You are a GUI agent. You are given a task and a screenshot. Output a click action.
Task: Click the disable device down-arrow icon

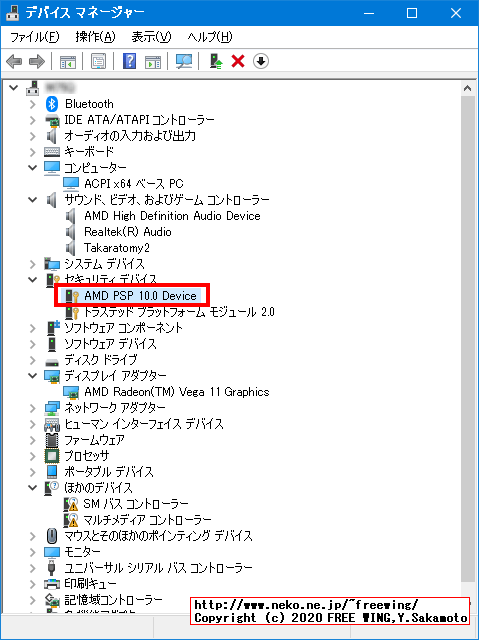coord(261,62)
